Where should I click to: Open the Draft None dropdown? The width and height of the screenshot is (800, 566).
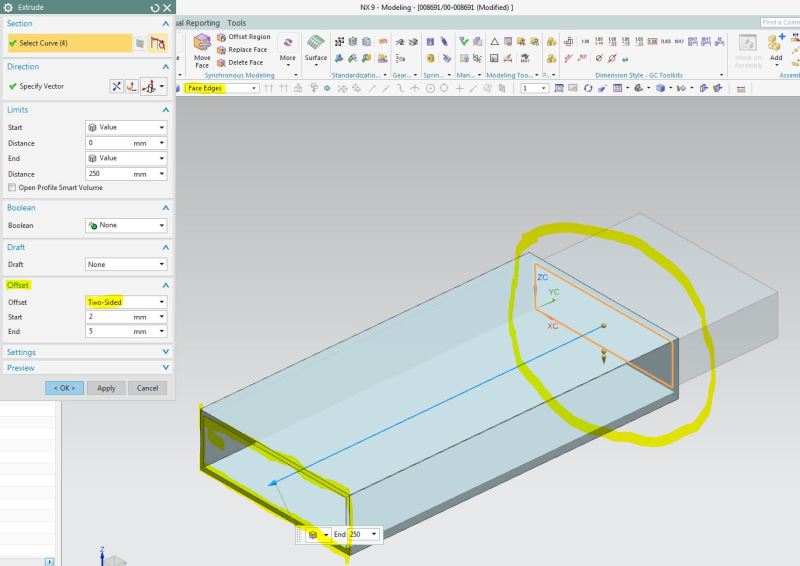(x=126, y=265)
